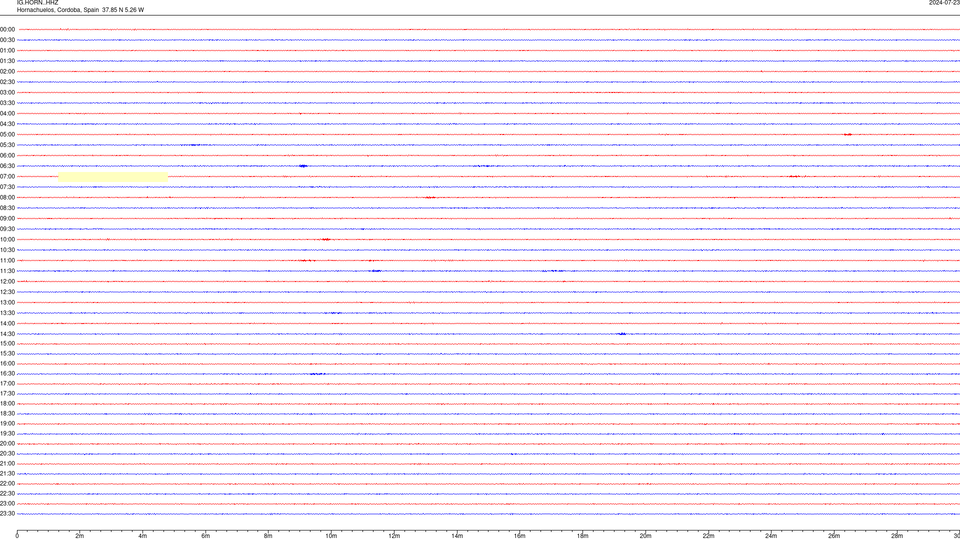Select the 01:30 time row label
Image resolution: width=960 pixels, height=540 pixels.
pyautogui.click(x=7, y=61)
